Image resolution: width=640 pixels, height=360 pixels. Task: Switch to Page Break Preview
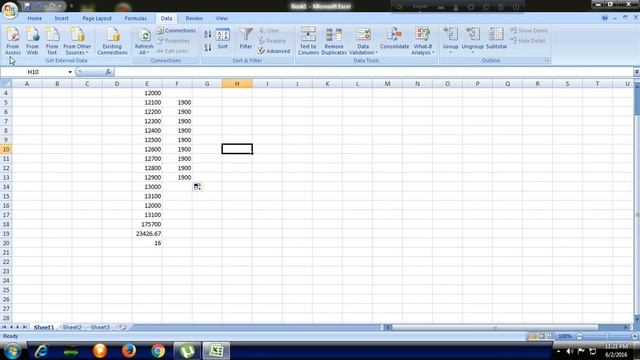550,336
